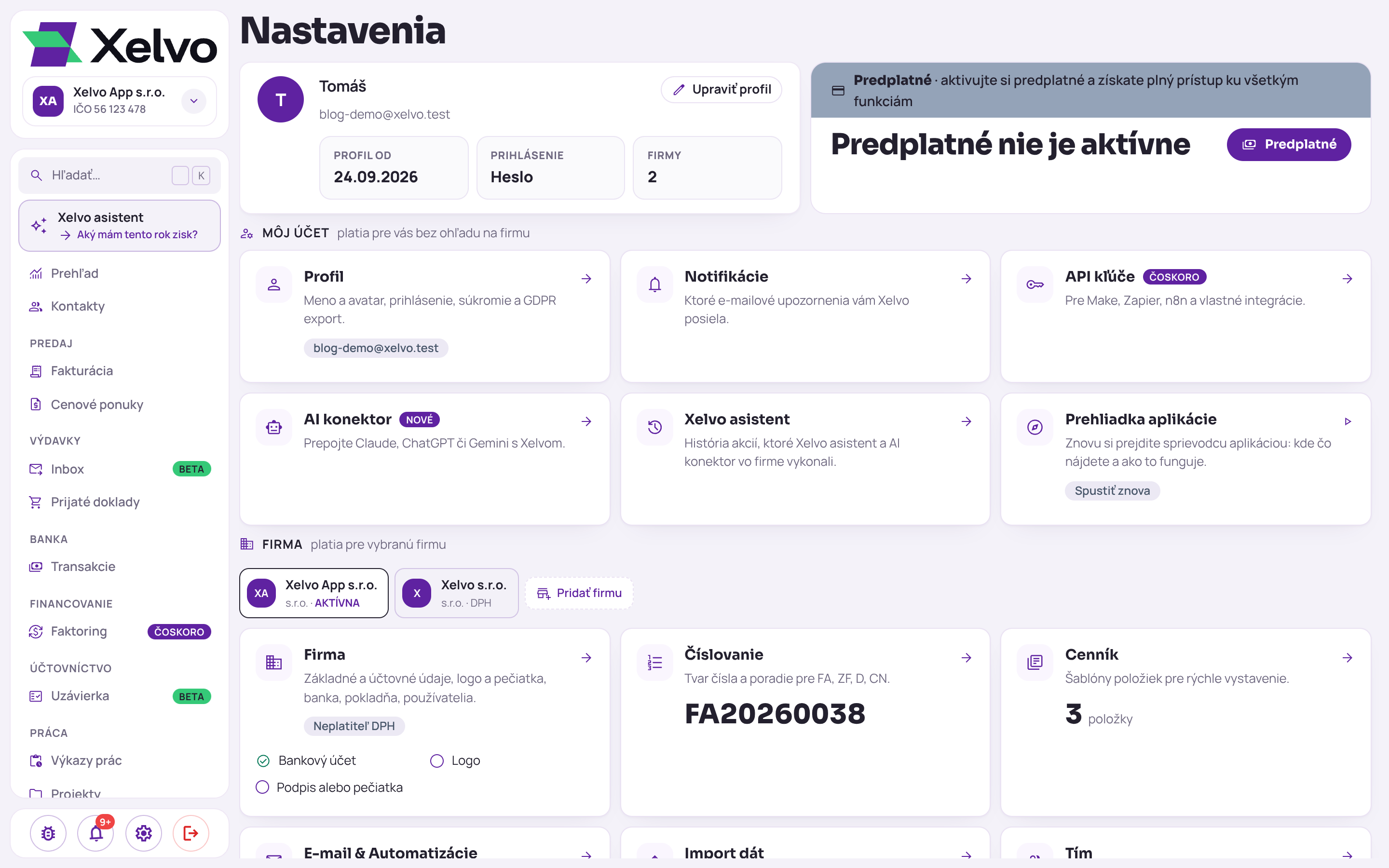Click the Profil card person icon
This screenshot has height=868, width=1389.
coord(274,284)
